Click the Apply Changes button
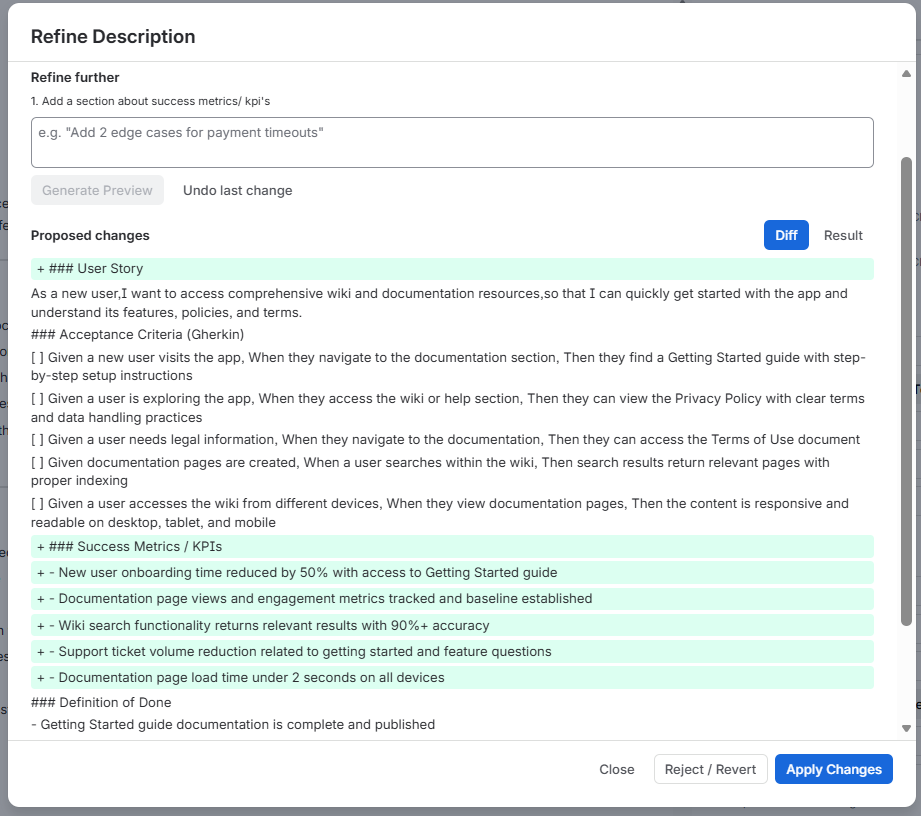The width and height of the screenshot is (921, 816). click(x=833, y=769)
